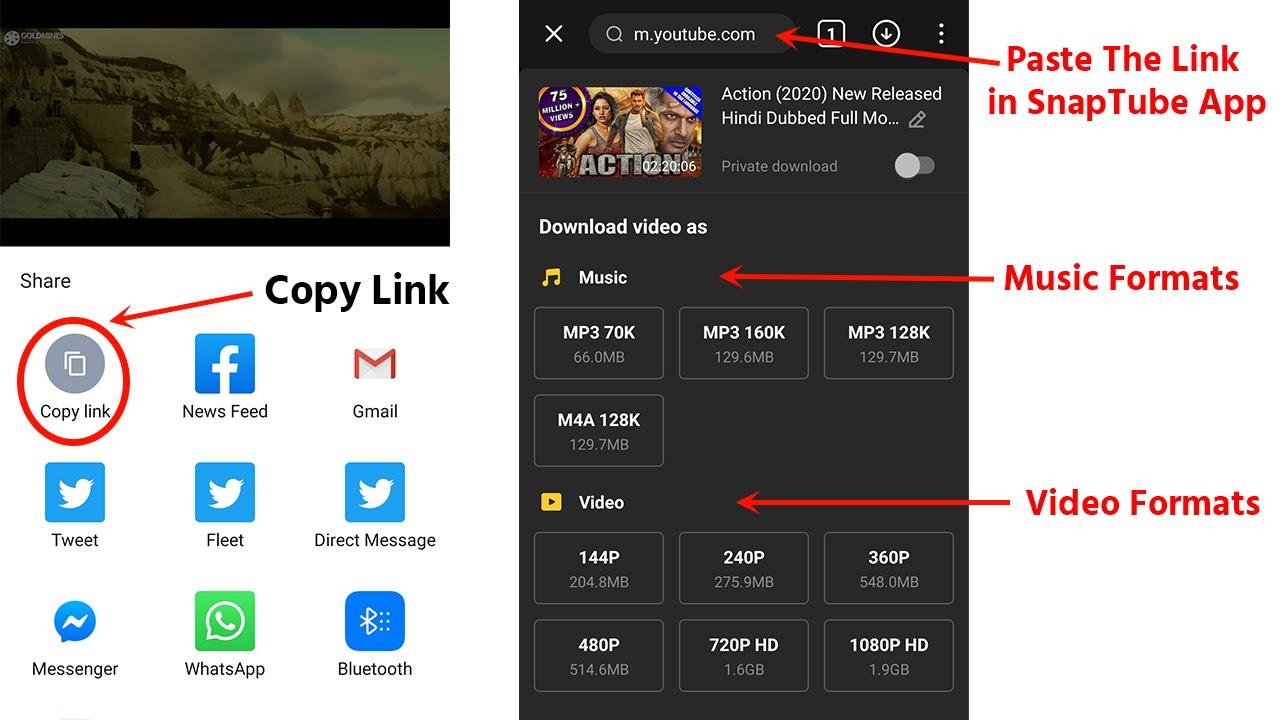Screen dimensions: 1280x720
Task: Click the Video section play icon
Action: pyautogui.click(x=551, y=502)
